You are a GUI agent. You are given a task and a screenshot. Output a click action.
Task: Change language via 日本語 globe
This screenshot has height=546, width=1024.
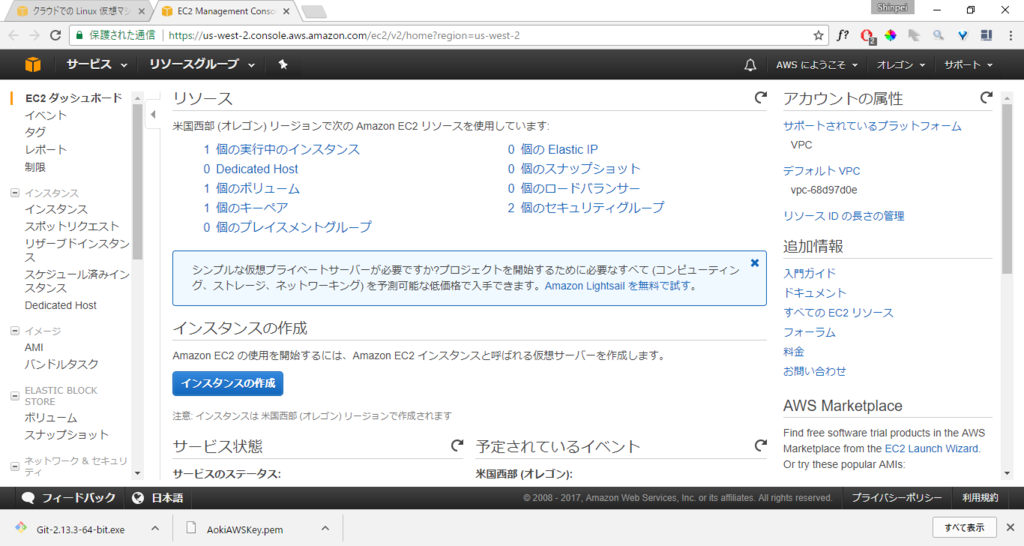[157, 498]
